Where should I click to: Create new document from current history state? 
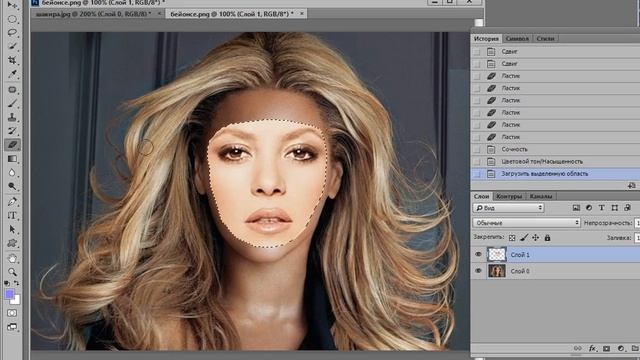(x=631, y=186)
